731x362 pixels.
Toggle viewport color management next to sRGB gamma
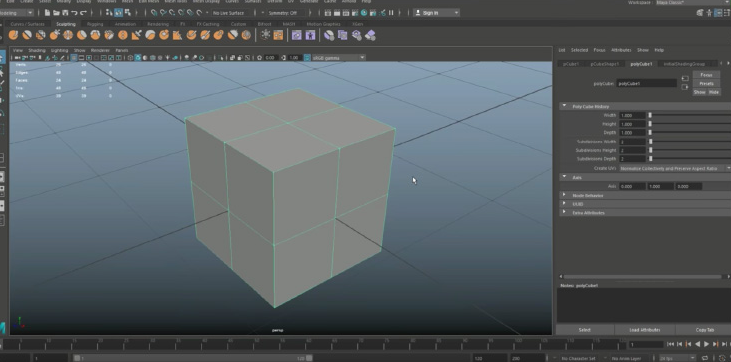(307, 57)
